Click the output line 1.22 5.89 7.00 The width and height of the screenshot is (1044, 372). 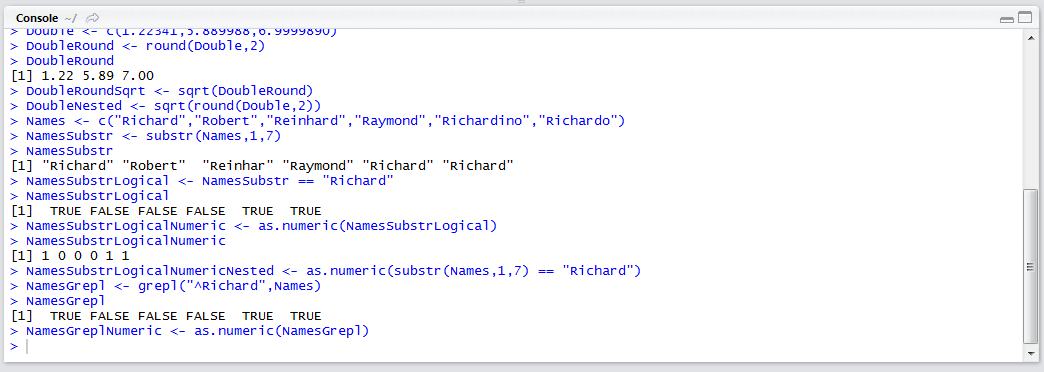pyautogui.click(x=82, y=76)
